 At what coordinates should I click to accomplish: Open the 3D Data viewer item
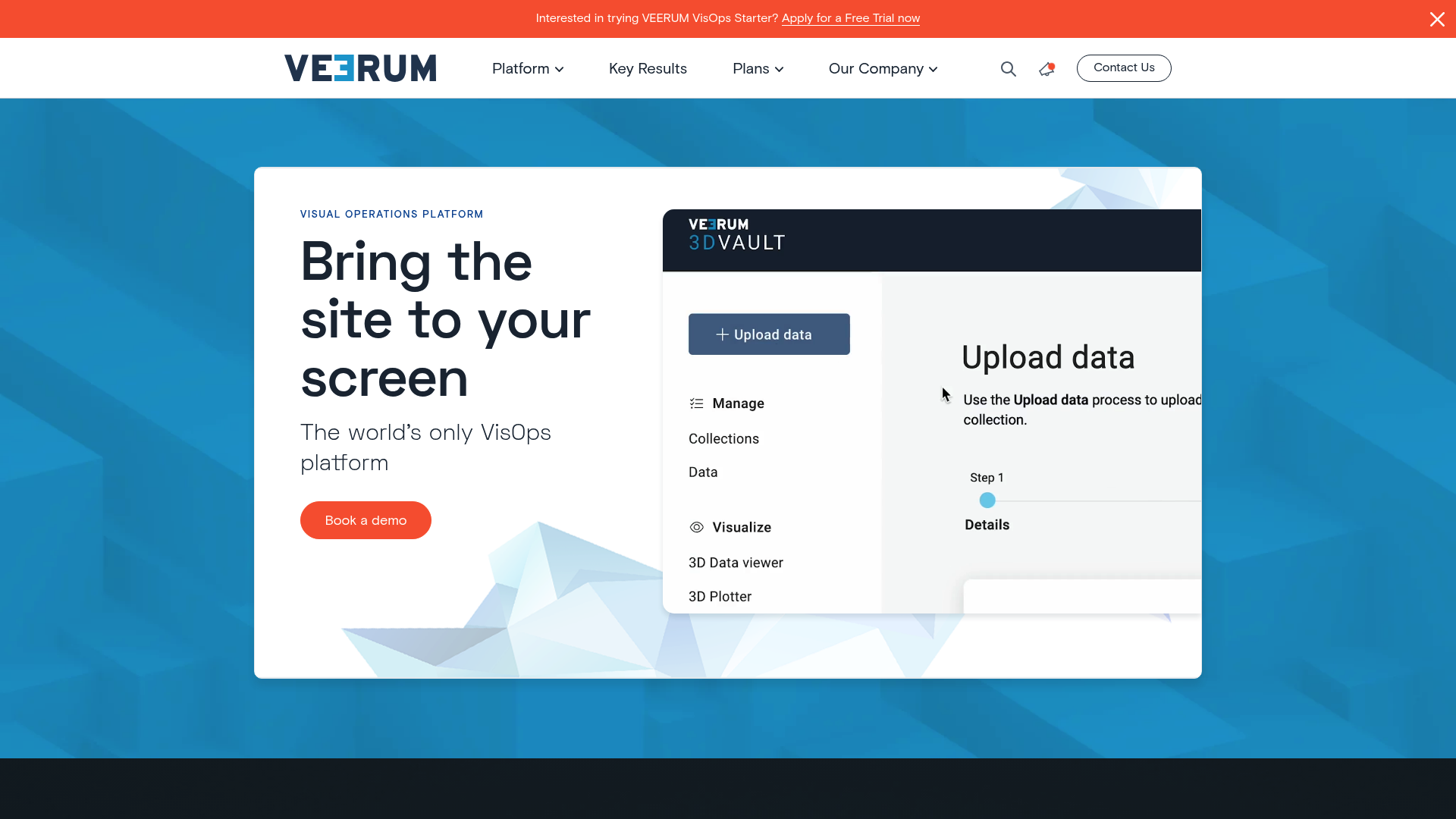[736, 563]
